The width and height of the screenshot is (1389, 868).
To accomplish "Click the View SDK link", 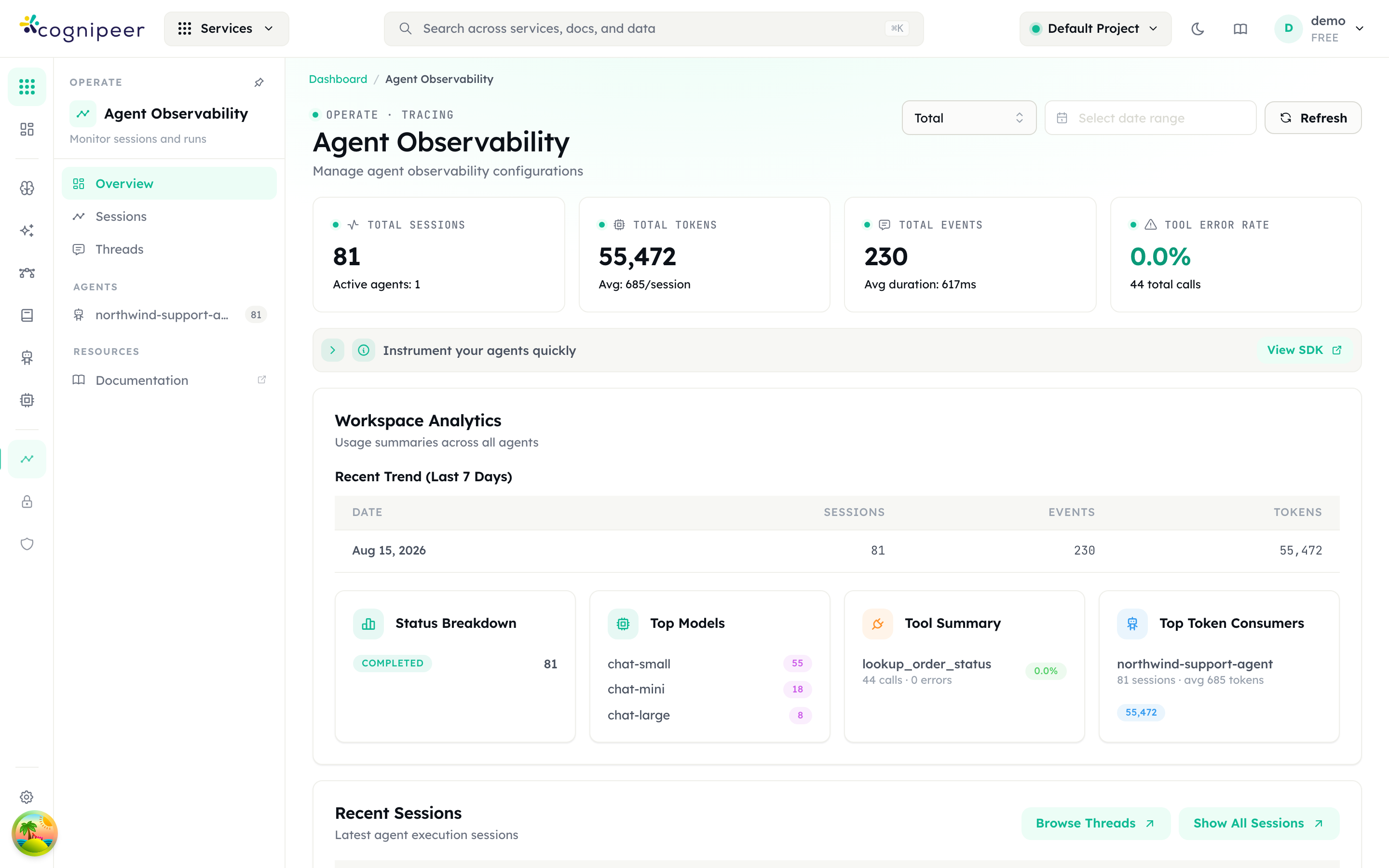I will click(x=1304, y=350).
